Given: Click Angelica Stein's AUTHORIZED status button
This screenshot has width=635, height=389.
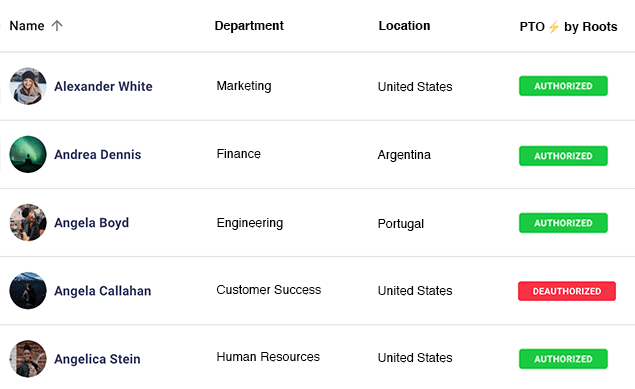Looking at the screenshot, I should pyautogui.click(x=563, y=359).
